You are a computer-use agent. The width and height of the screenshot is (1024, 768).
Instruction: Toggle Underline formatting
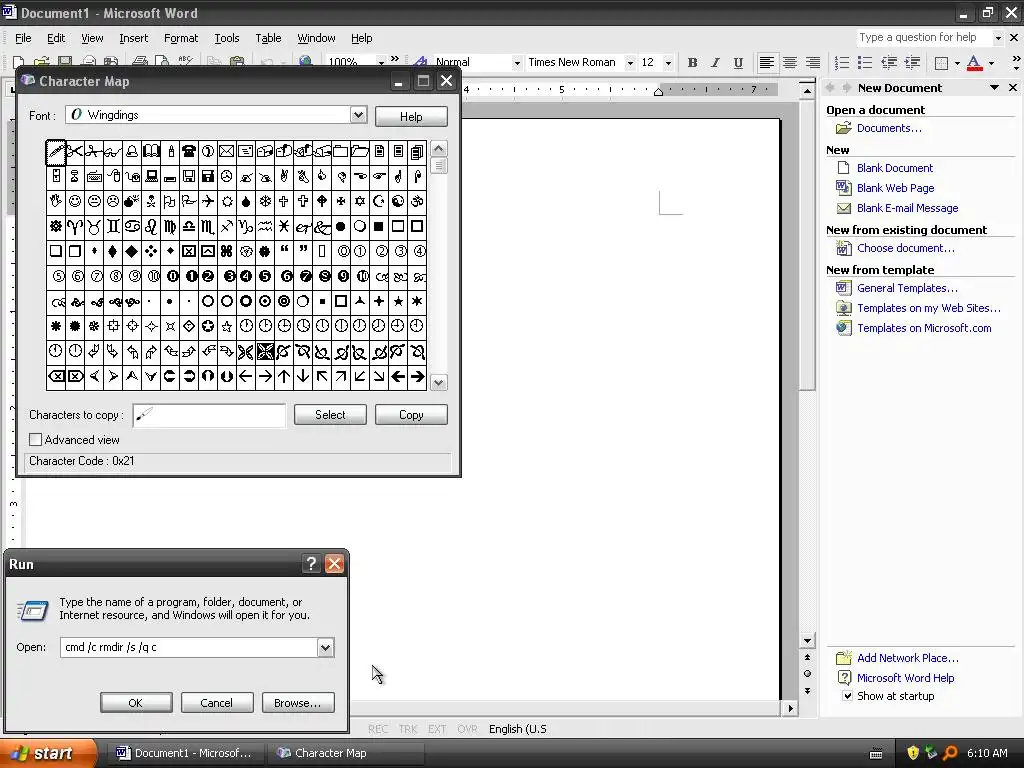738,63
